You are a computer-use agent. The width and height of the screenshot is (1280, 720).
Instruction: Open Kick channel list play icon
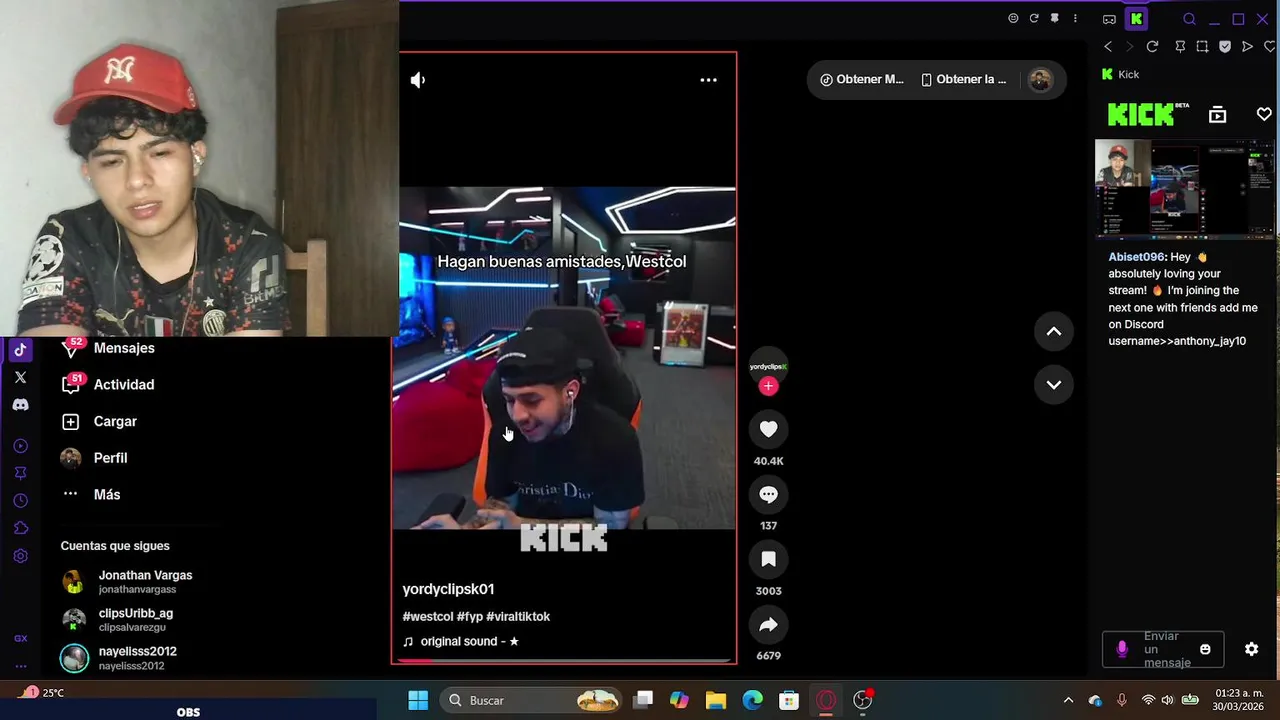point(1217,115)
